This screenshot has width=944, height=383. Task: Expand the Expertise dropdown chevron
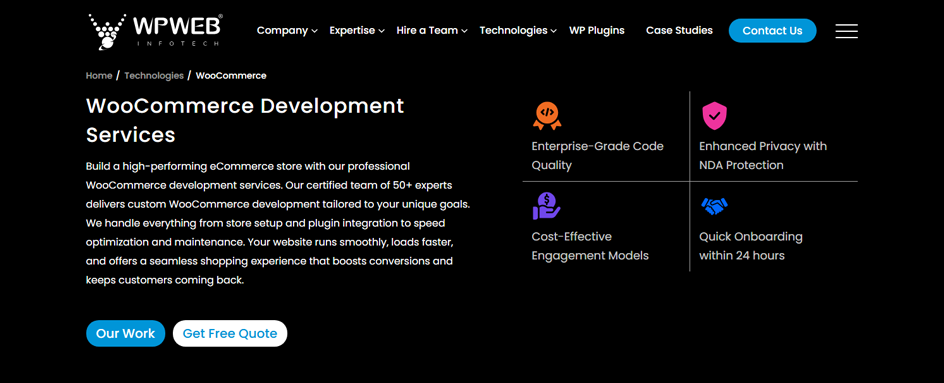point(381,31)
